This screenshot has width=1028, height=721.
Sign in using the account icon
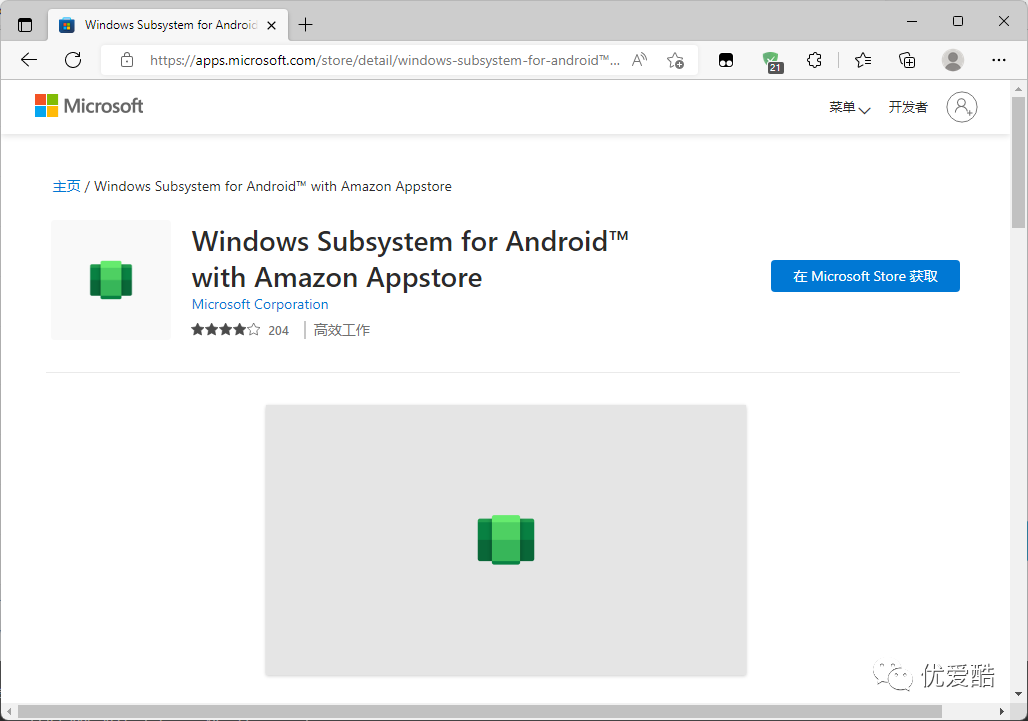[x=962, y=107]
